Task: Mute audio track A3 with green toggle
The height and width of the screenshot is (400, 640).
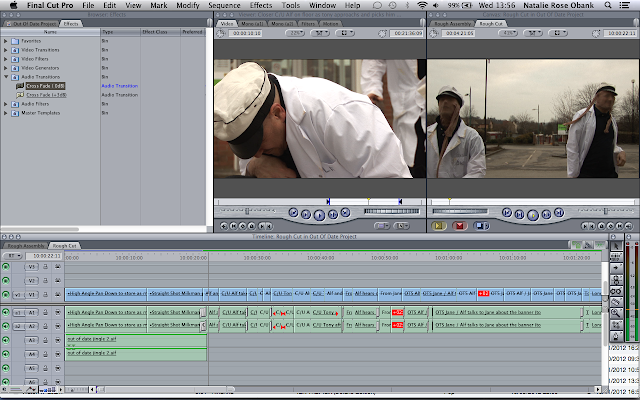Action: [x=6, y=340]
